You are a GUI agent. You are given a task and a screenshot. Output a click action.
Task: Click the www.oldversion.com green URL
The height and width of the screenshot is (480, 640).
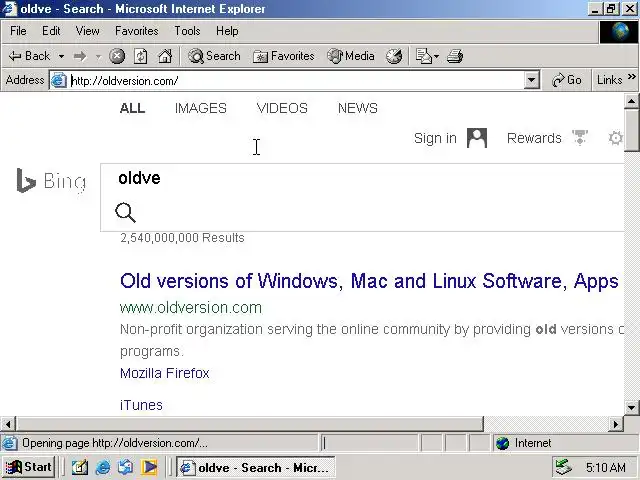coord(191,308)
